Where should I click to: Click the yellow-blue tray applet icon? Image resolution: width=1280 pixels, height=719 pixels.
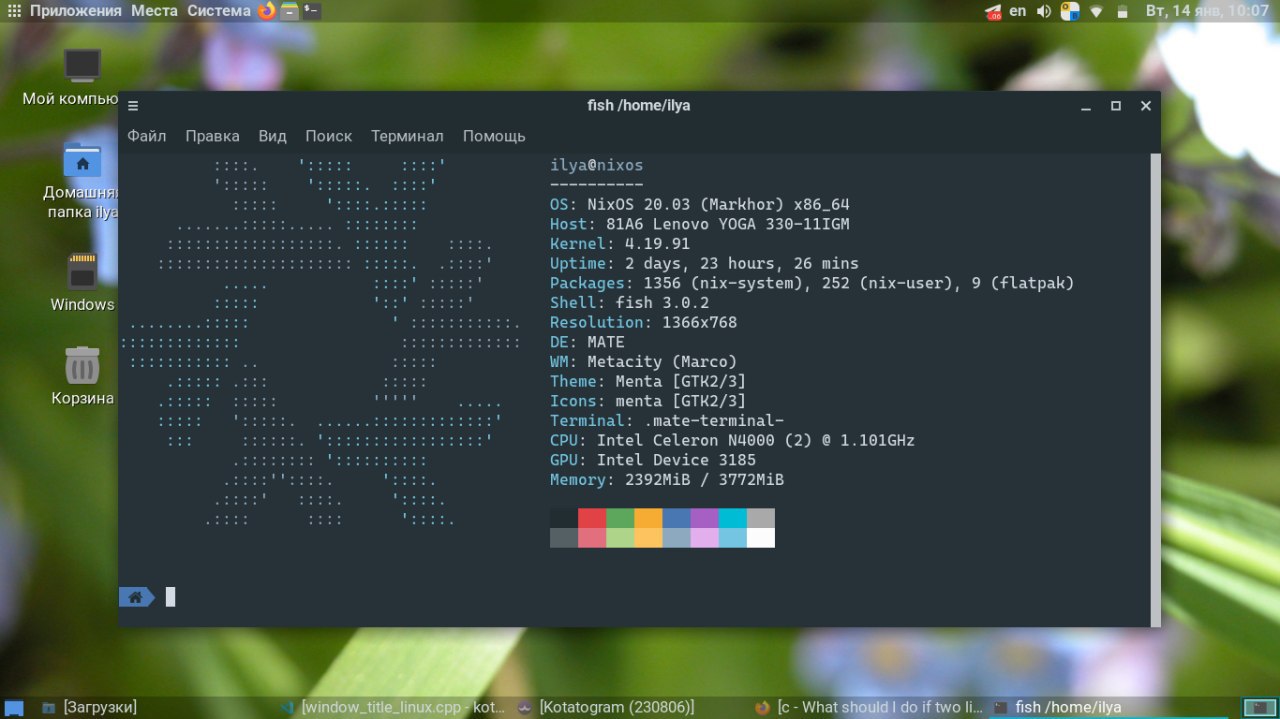click(1070, 11)
